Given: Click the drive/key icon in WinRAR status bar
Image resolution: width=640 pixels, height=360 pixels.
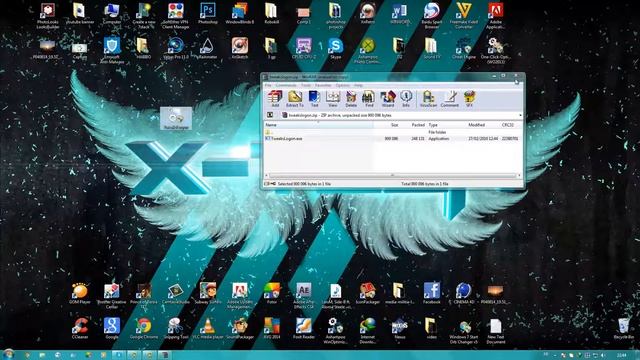Looking at the screenshot, I should (x=269, y=184).
